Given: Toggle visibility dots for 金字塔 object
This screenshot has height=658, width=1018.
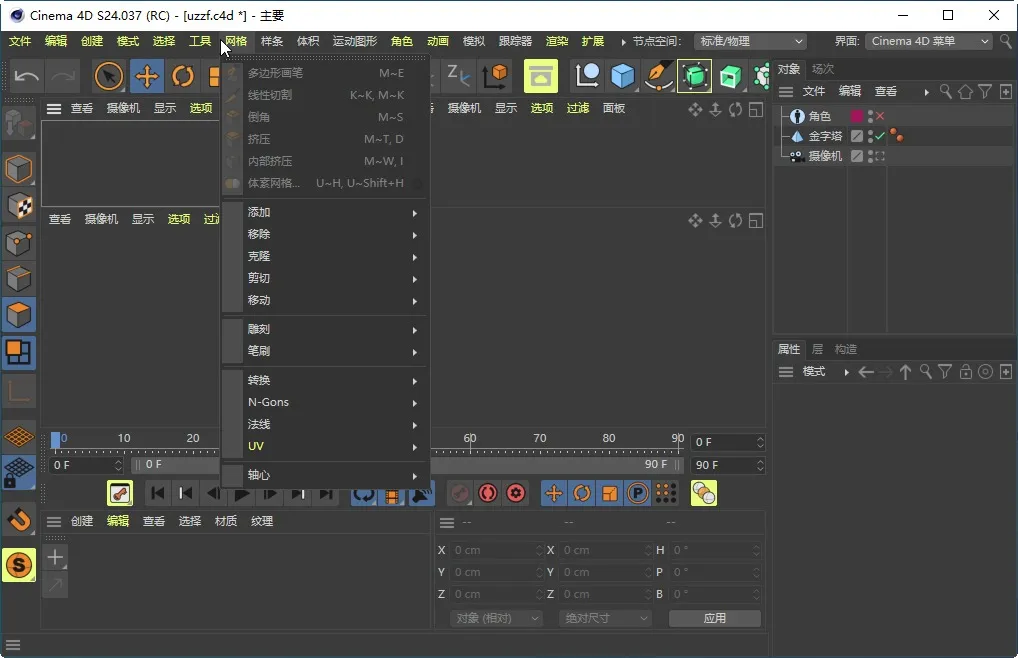Looking at the screenshot, I should pos(870,136).
